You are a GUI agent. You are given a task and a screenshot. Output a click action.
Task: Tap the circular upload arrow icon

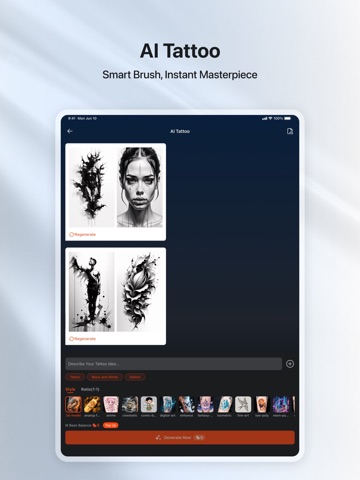(x=290, y=364)
